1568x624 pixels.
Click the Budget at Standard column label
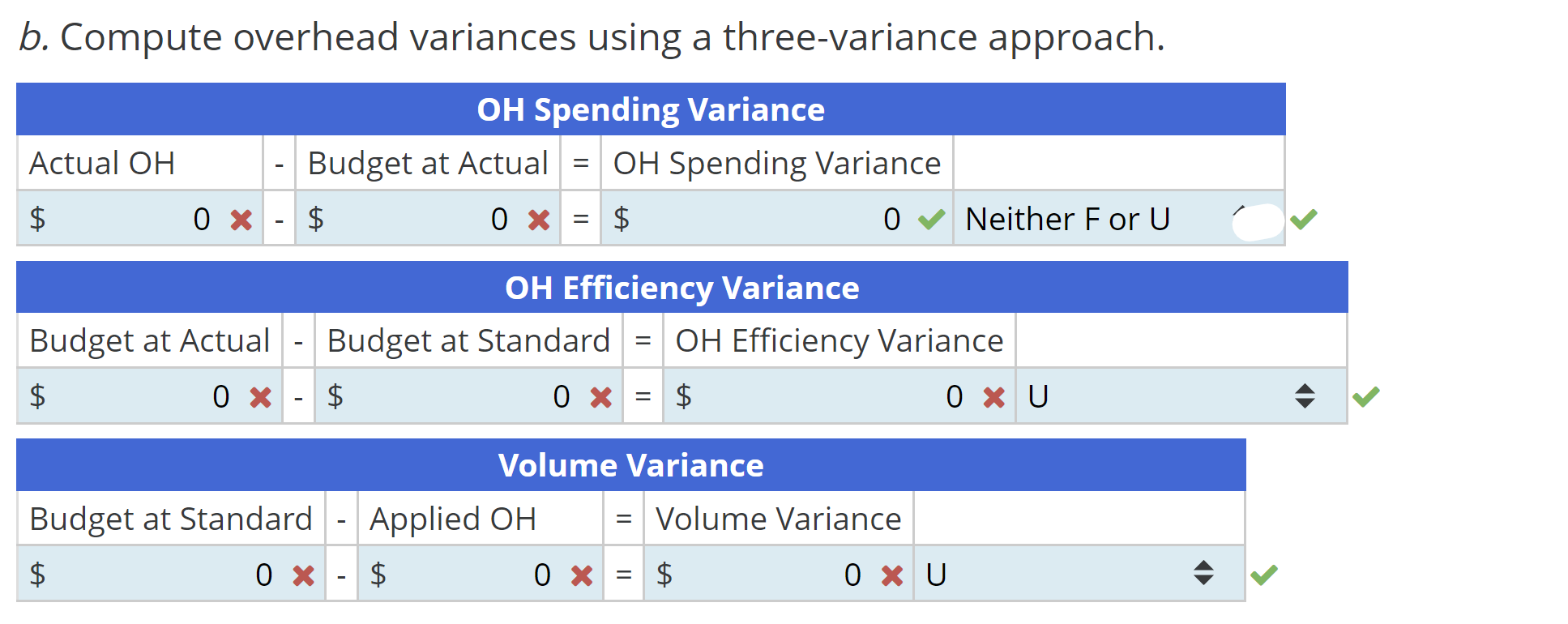(x=170, y=519)
